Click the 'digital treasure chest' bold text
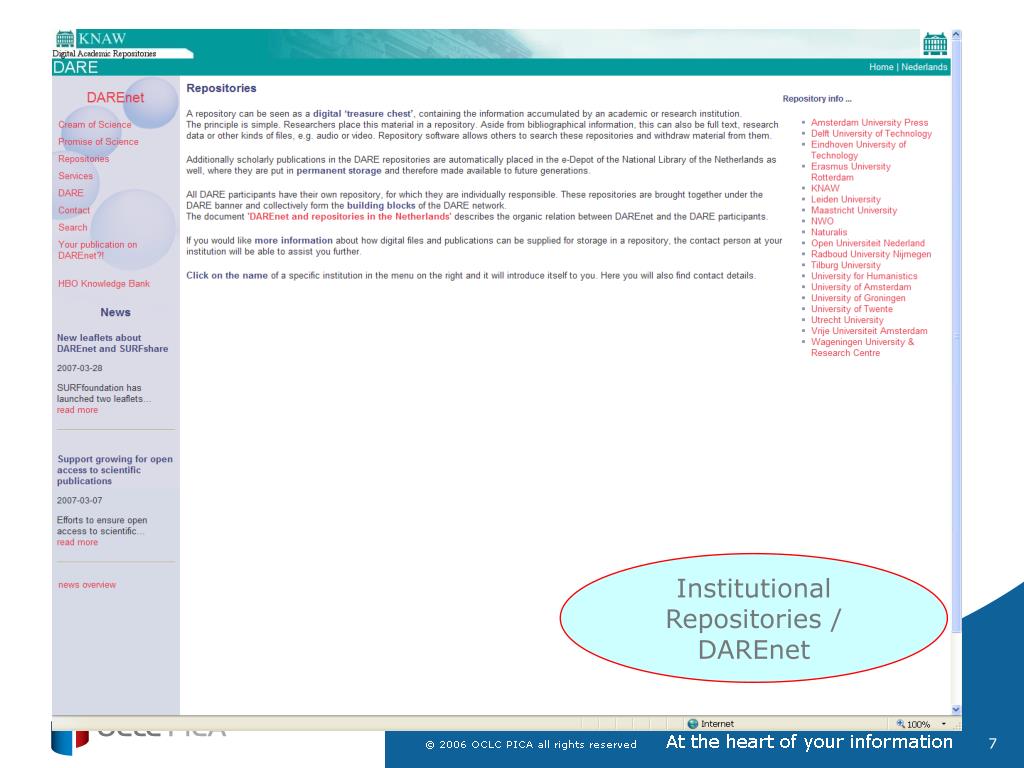 [363, 114]
